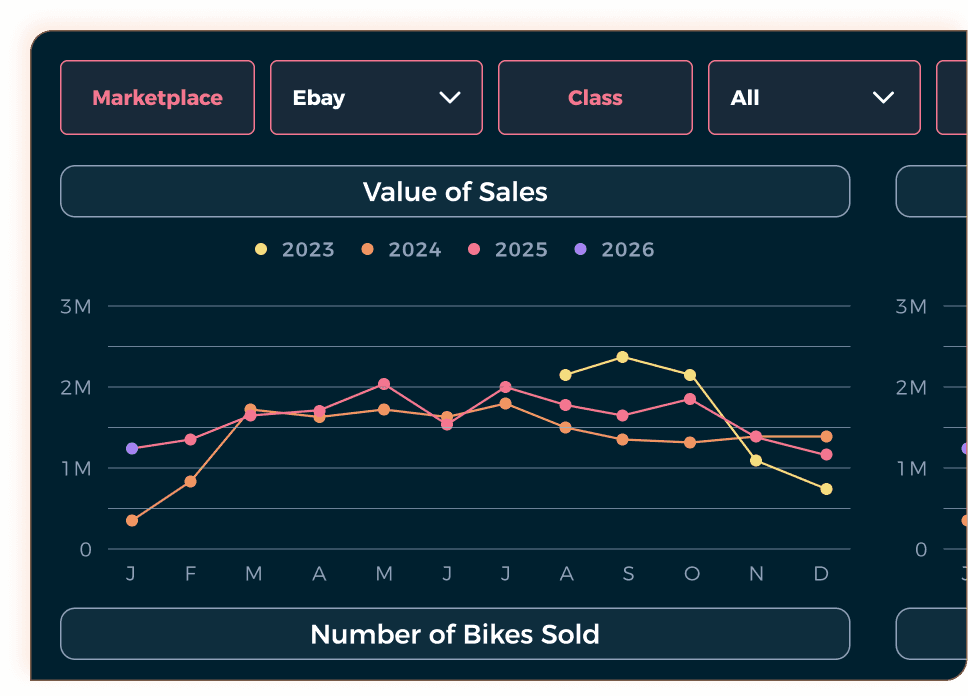
Task: Click the J label for January on the x-axis
Action: pyautogui.click(x=129, y=574)
